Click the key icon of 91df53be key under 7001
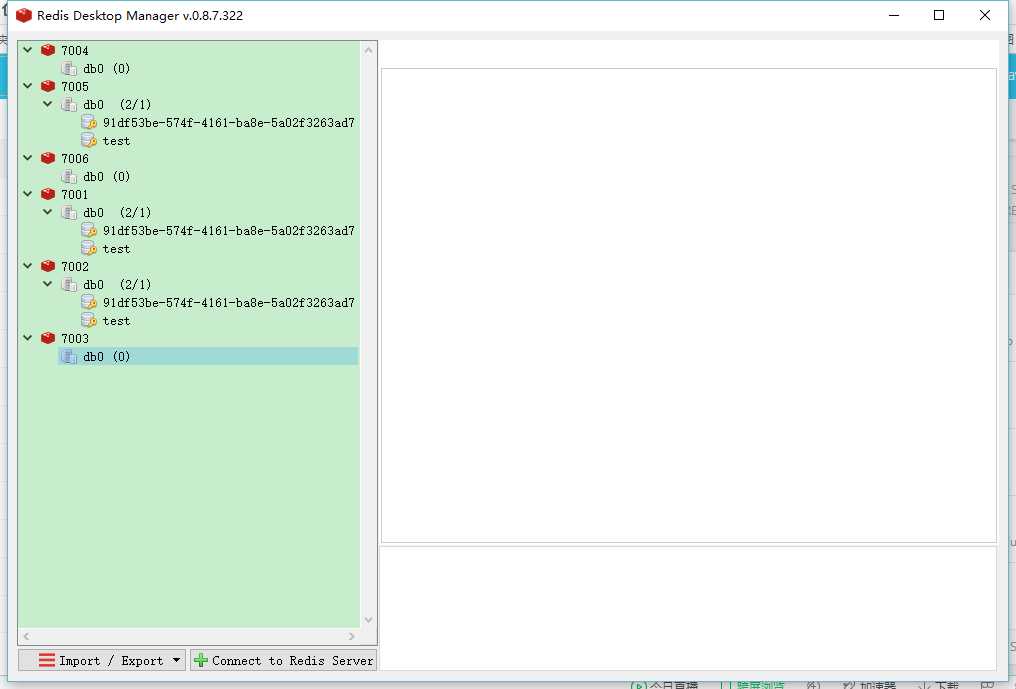 click(89, 230)
